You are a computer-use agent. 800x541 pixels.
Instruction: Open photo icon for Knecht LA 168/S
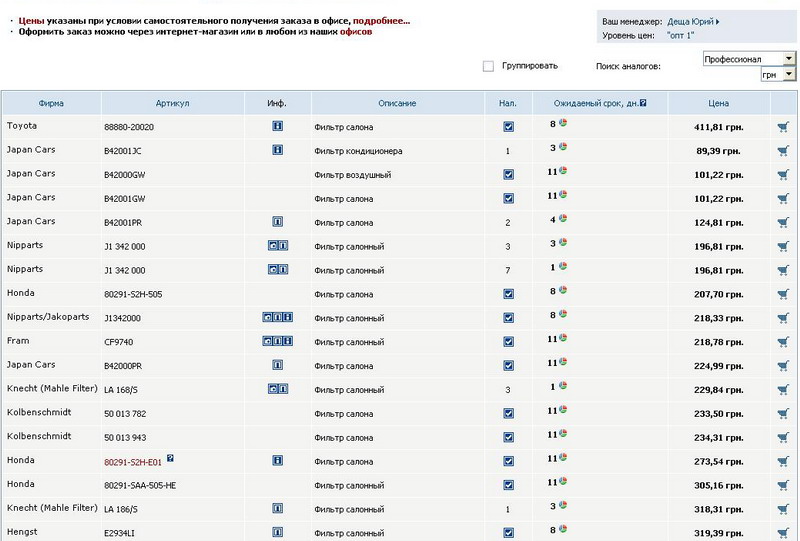pos(273,389)
